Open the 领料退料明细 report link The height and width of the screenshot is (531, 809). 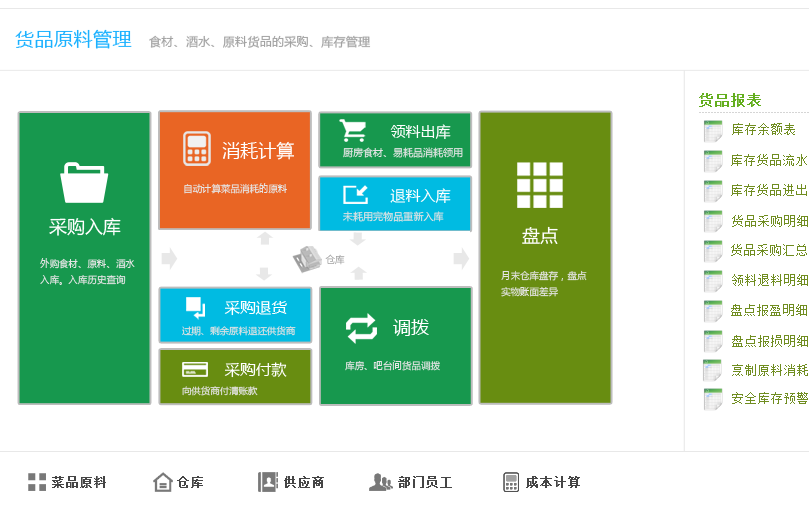(x=769, y=280)
